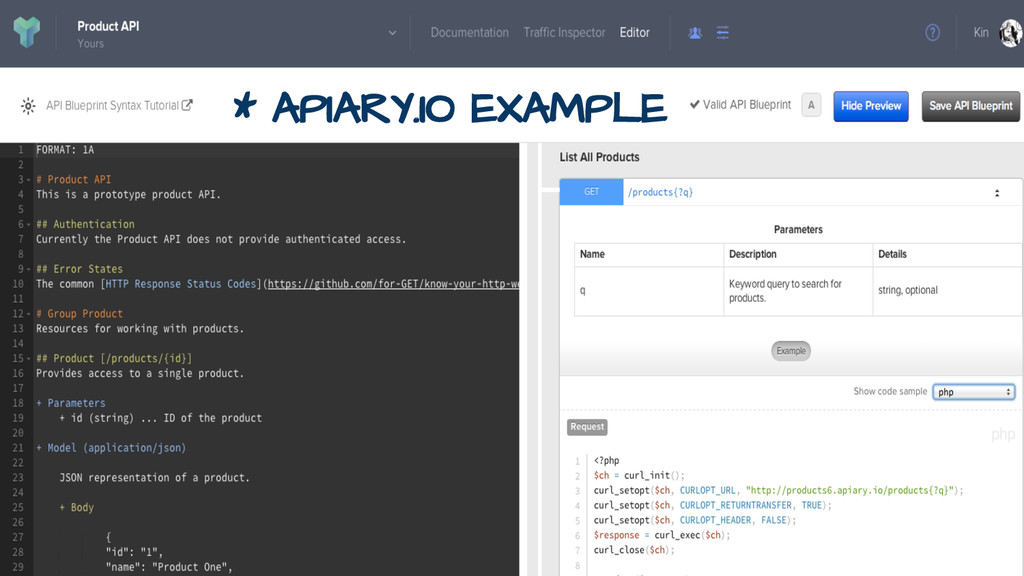Image resolution: width=1024 pixels, height=576 pixels.
Task: Collapse the Error States fold at line 9
Action: point(29,269)
